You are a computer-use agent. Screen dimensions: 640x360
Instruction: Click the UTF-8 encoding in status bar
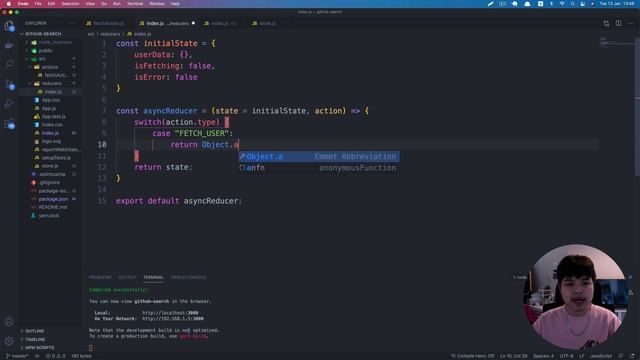566,356
